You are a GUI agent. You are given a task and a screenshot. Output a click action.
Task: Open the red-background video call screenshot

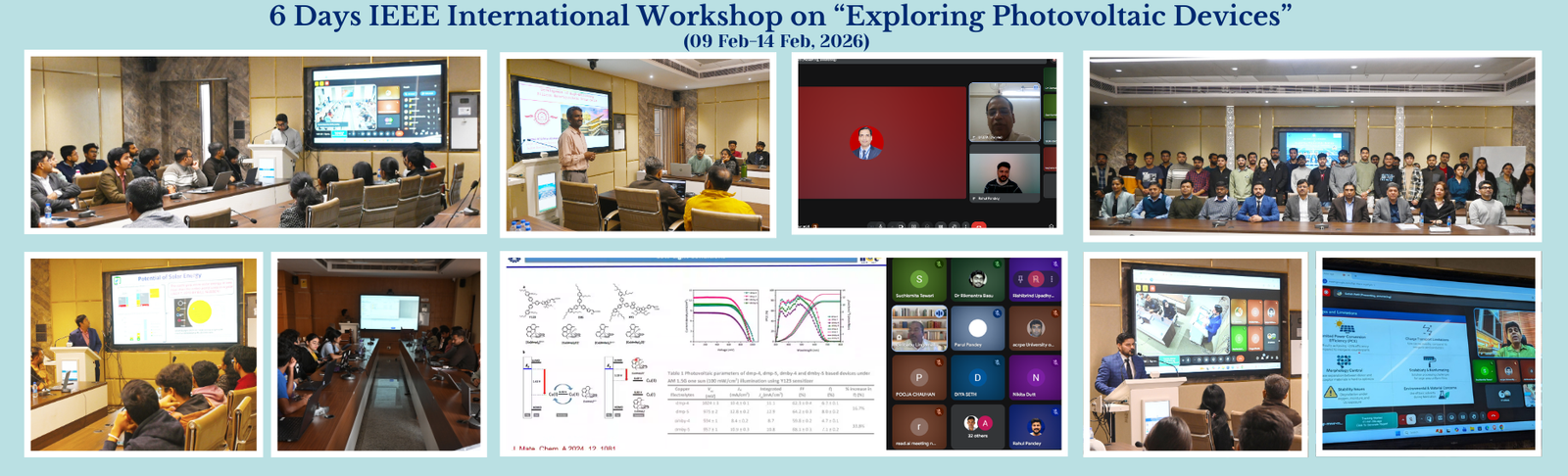click(927, 144)
